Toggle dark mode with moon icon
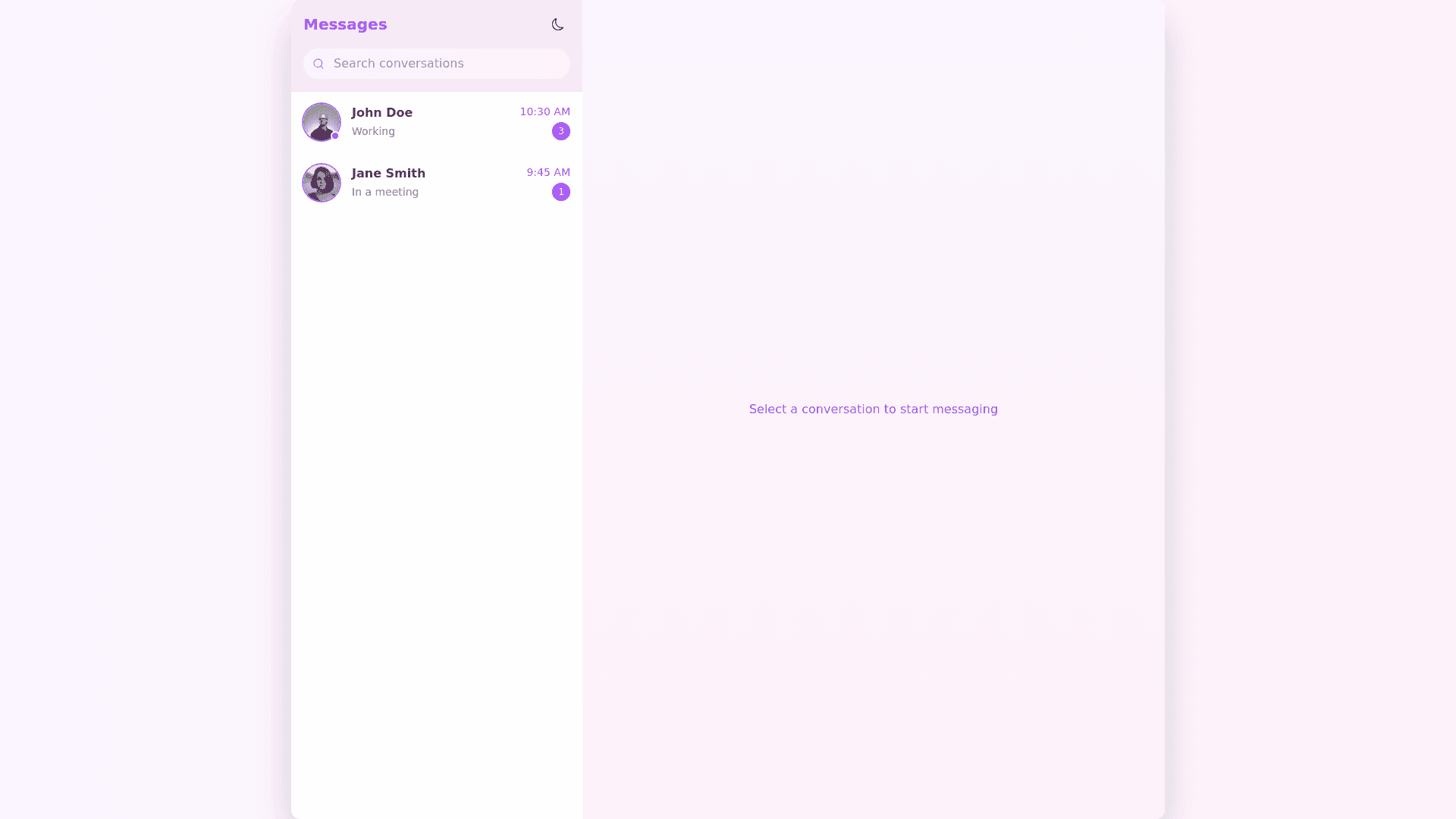1456x819 pixels. pos(557,24)
